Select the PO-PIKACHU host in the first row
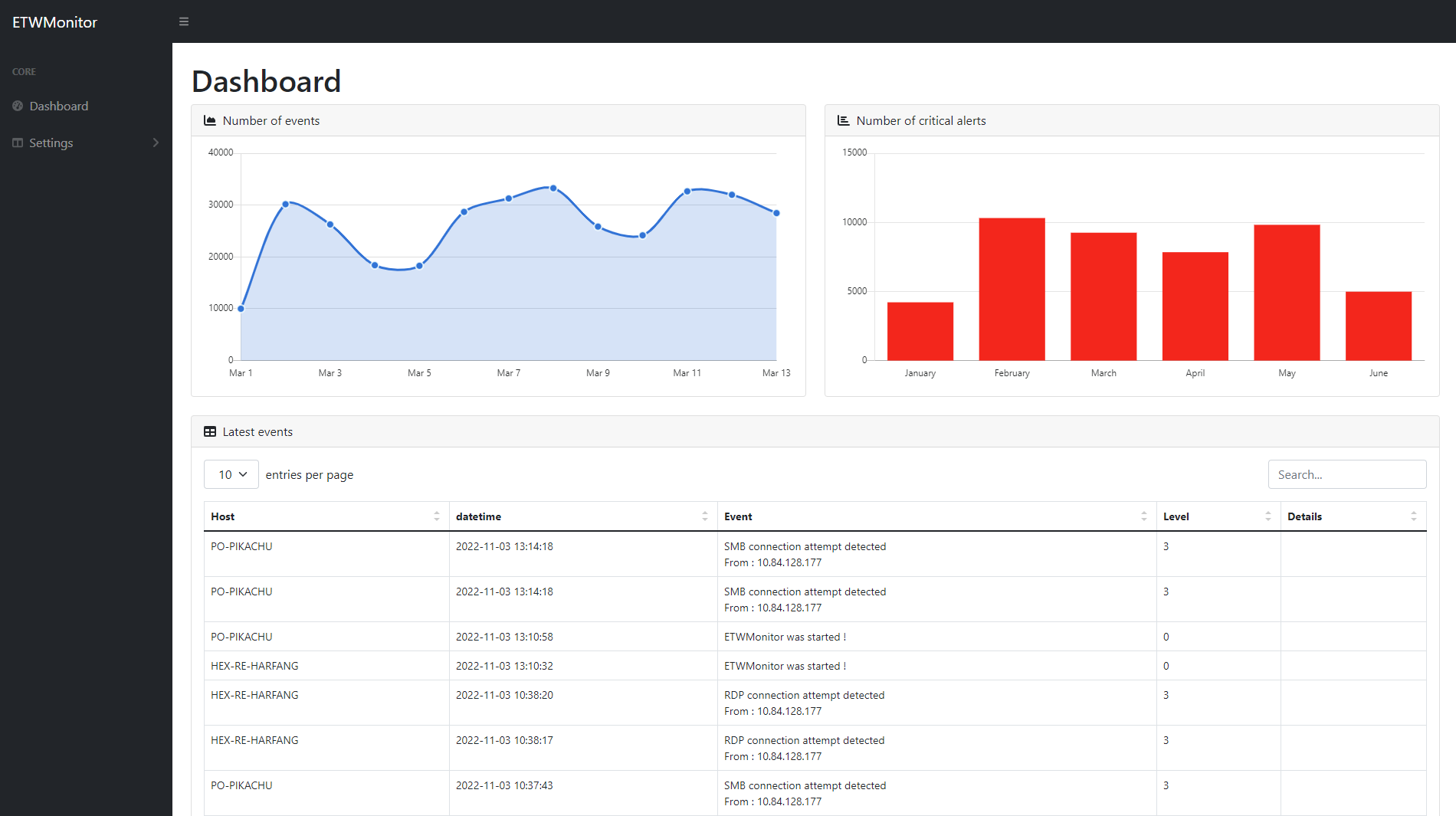Viewport: 1456px width, 816px height. (241, 546)
